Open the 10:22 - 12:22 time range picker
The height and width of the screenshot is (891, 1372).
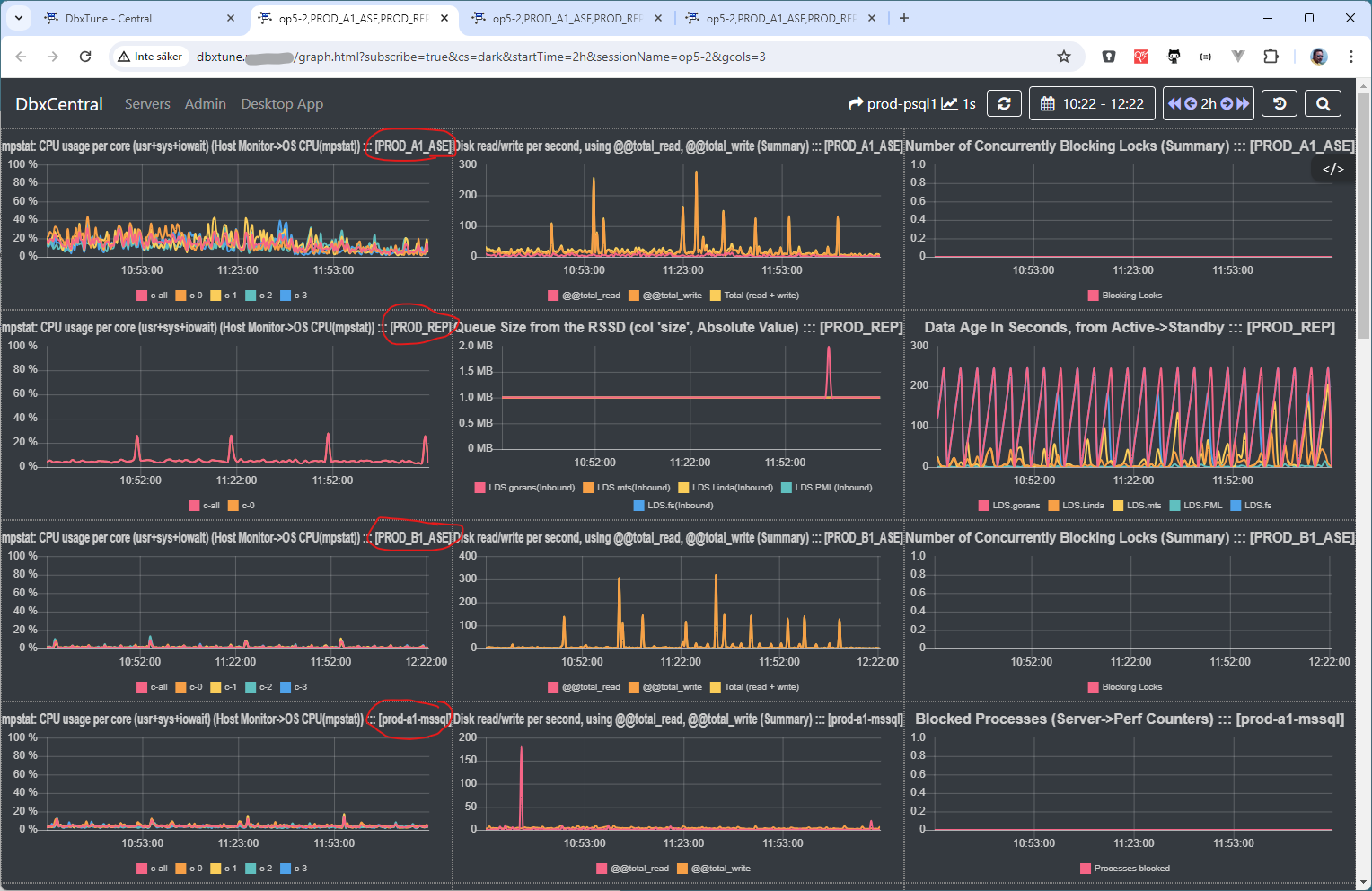point(1092,104)
